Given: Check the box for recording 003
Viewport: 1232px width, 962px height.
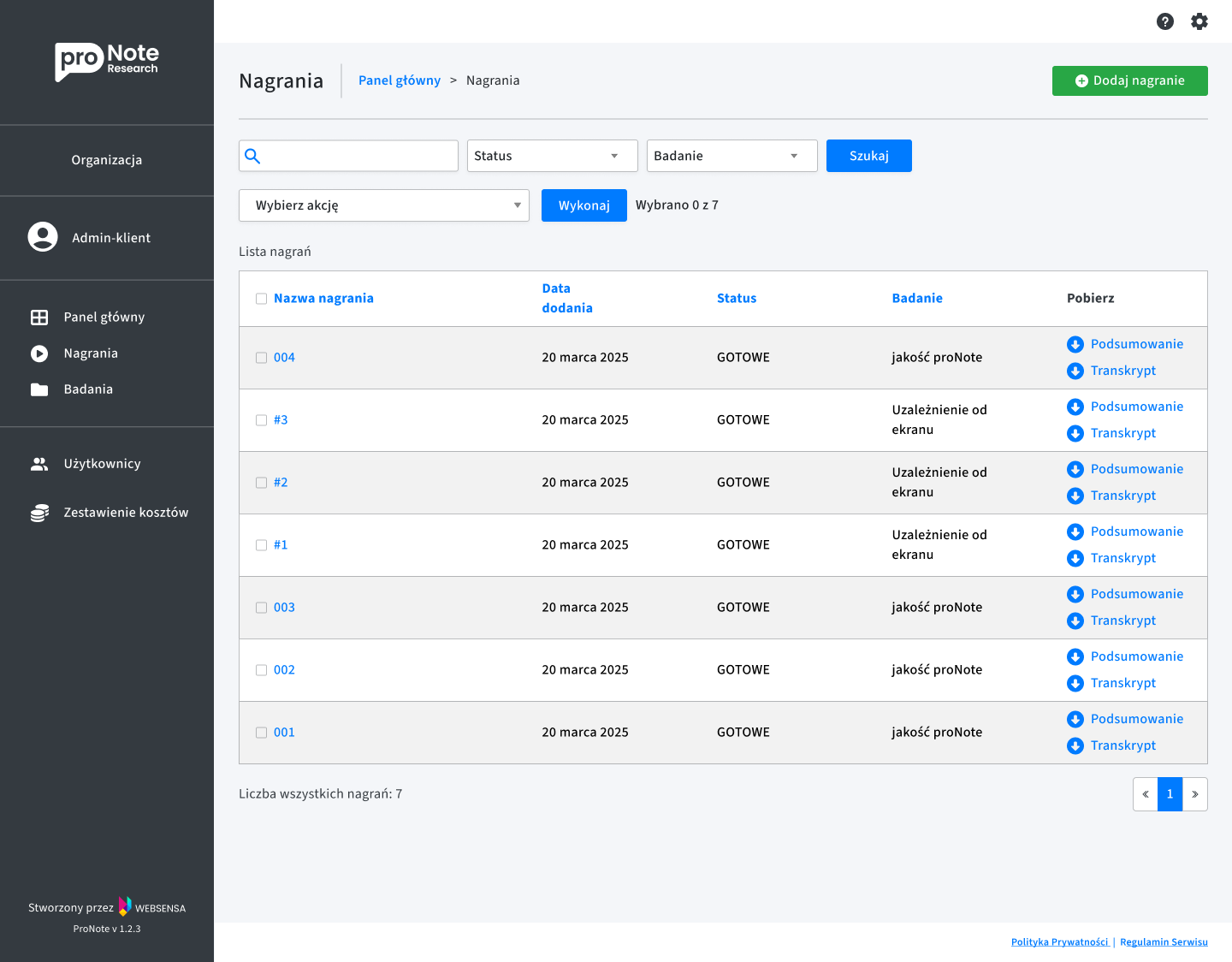Looking at the screenshot, I should tap(262, 608).
